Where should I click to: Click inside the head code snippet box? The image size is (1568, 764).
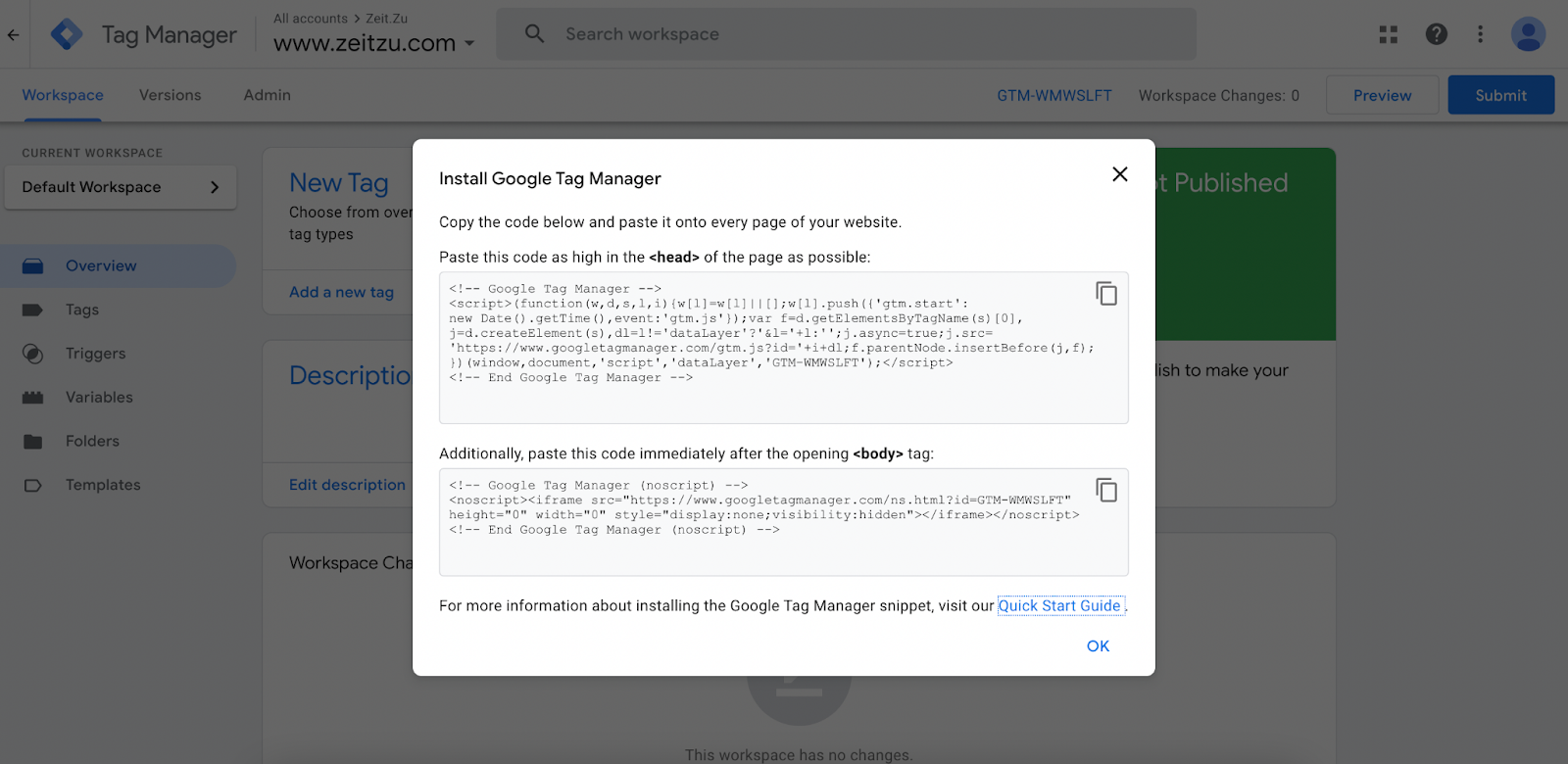[783, 348]
